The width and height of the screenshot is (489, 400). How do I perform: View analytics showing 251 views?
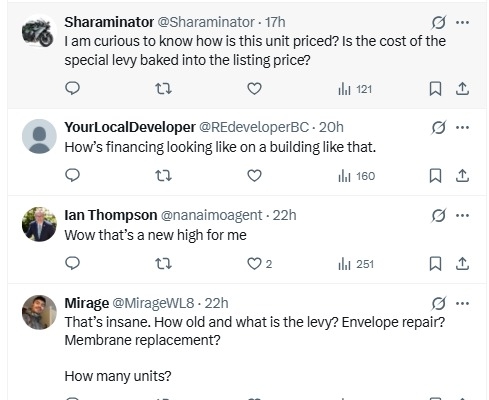click(356, 264)
